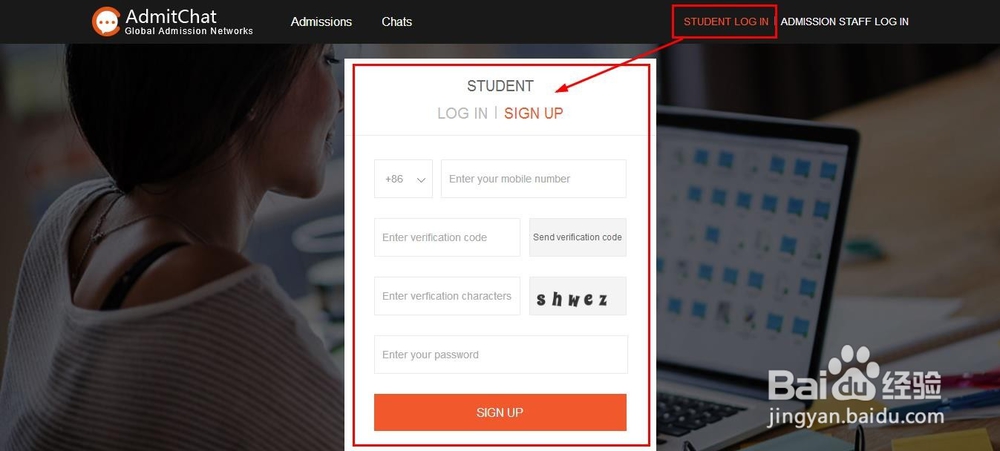Focus the verification code input field
The height and width of the screenshot is (451, 1000).
coord(447,237)
